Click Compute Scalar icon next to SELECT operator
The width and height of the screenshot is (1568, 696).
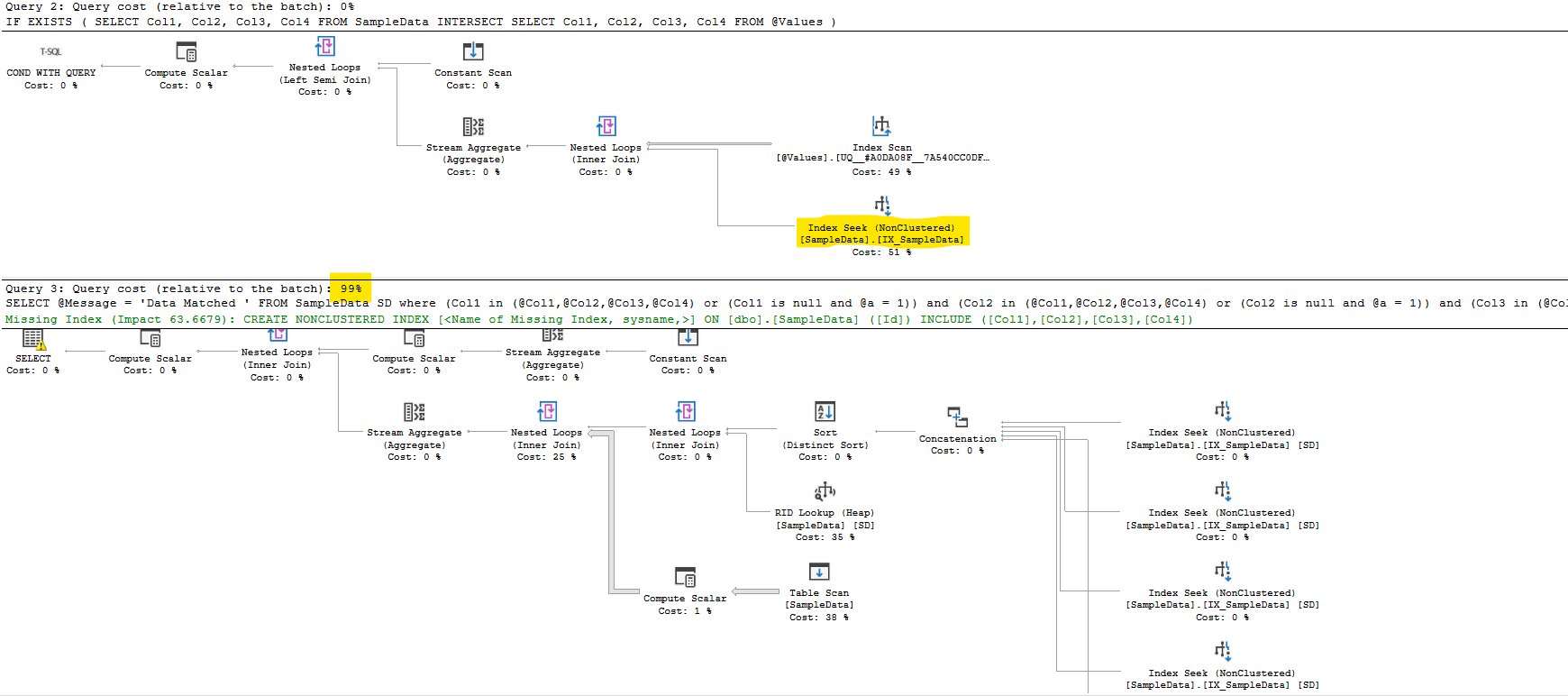(150, 339)
